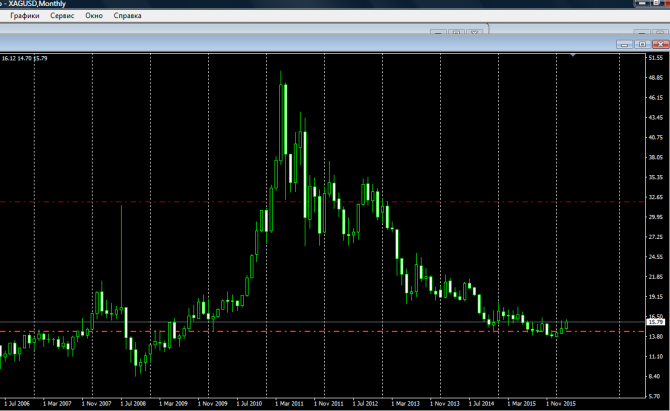Click the 1 Nov 2007 date label
Screen dimensions: 670x411
point(96,403)
